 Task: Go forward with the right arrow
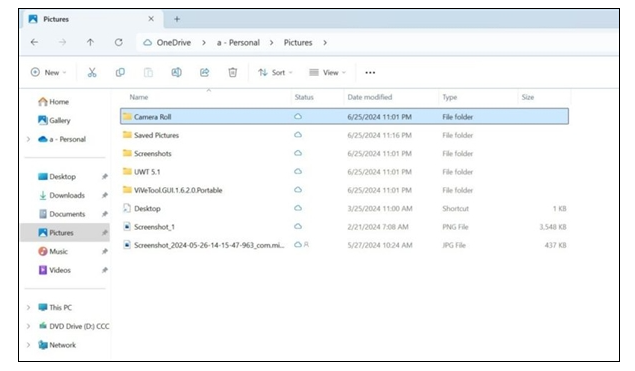point(62,42)
